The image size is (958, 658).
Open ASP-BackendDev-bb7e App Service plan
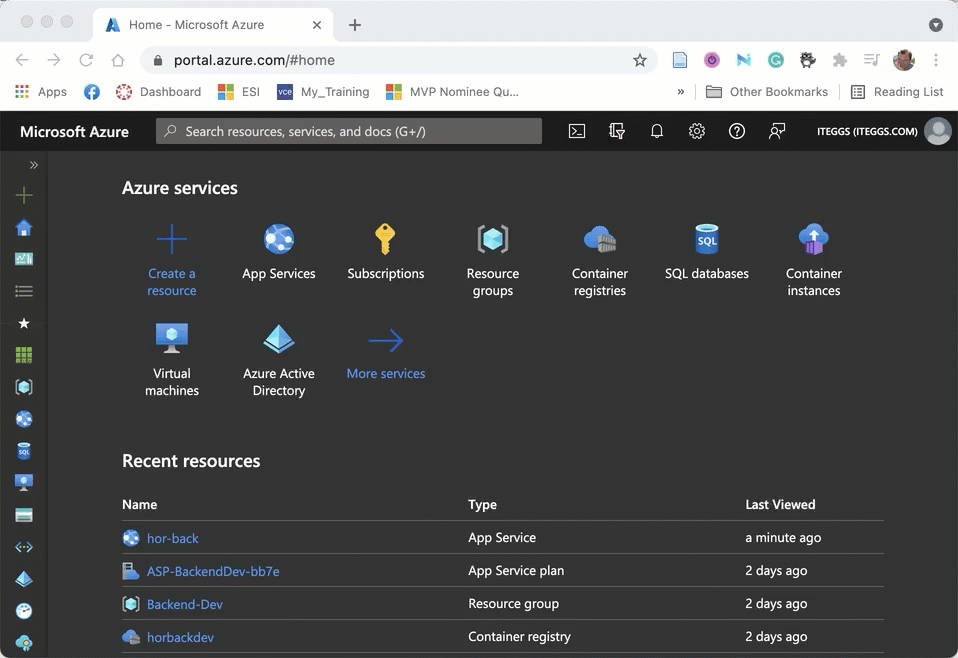coord(213,571)
